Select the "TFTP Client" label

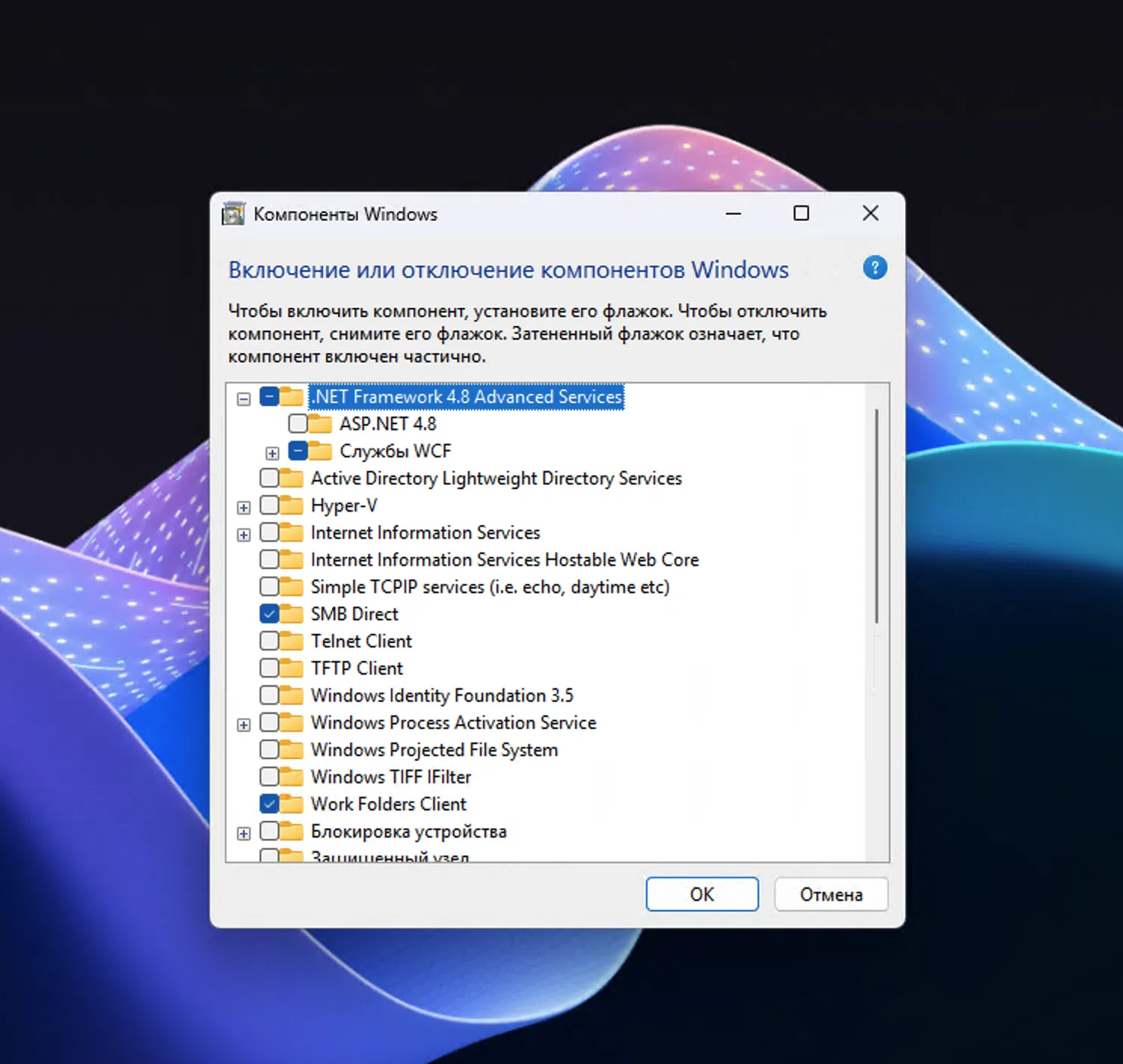point(357,668)
